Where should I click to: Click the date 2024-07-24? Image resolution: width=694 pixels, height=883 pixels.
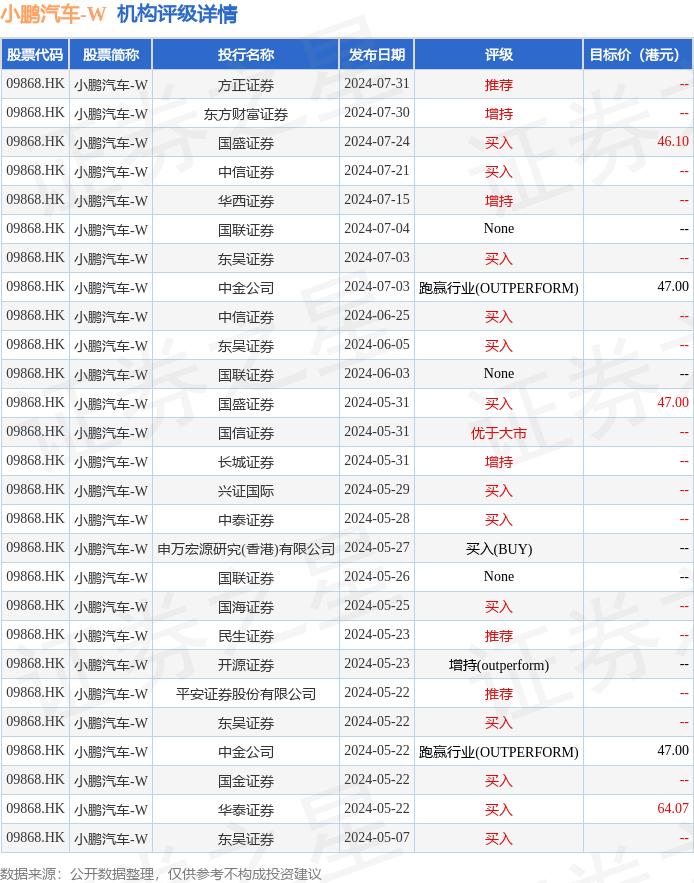(377, 142)
